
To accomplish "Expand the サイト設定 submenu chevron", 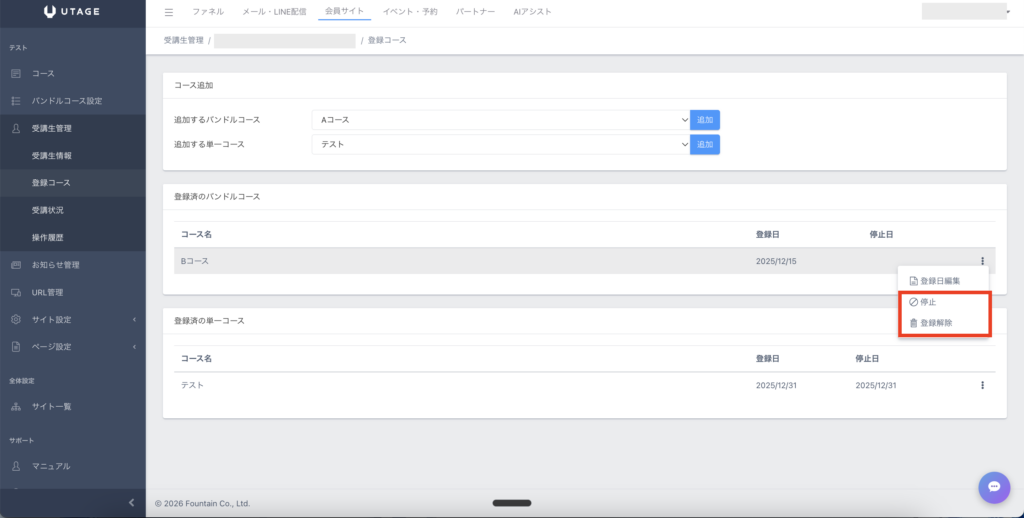I will pyautogui.click(x=135, y=320).
